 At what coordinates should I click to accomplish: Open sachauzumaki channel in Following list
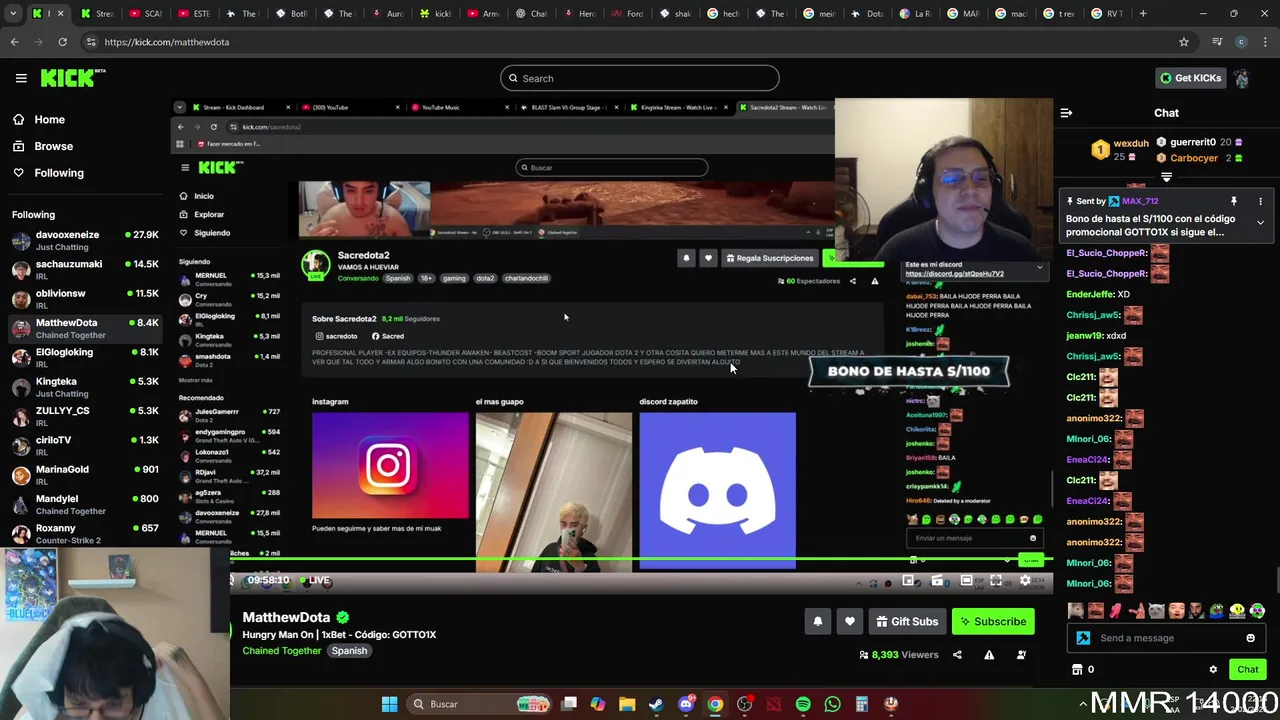coord(85,270)
